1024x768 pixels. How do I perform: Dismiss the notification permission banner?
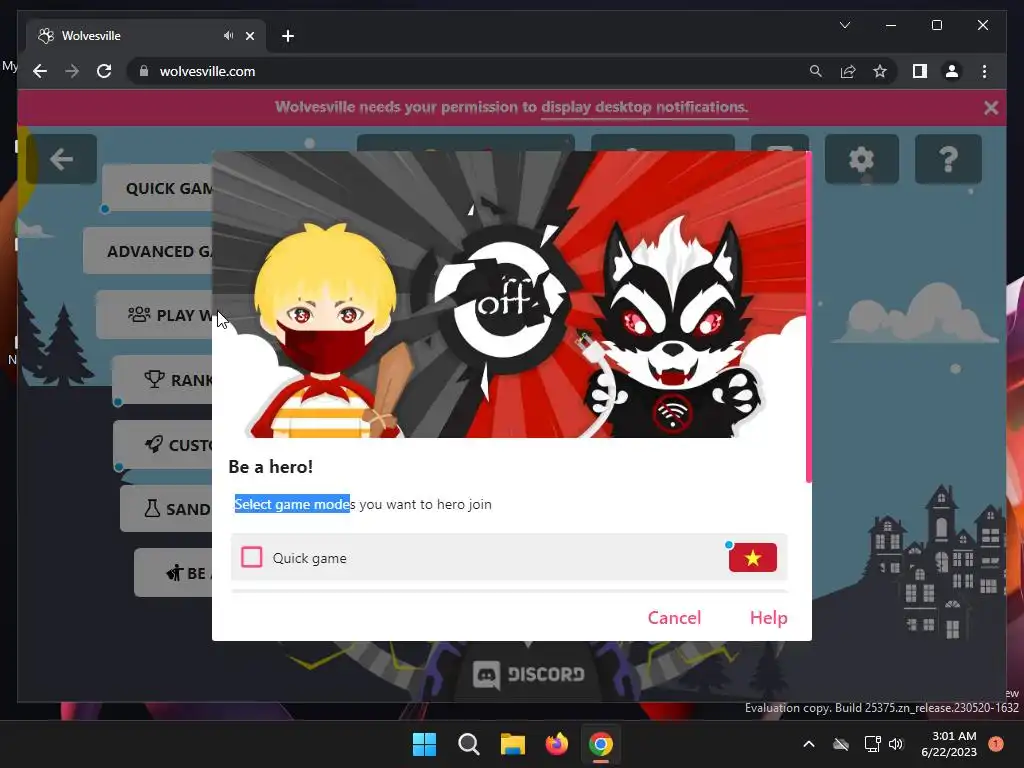point(991,108)
